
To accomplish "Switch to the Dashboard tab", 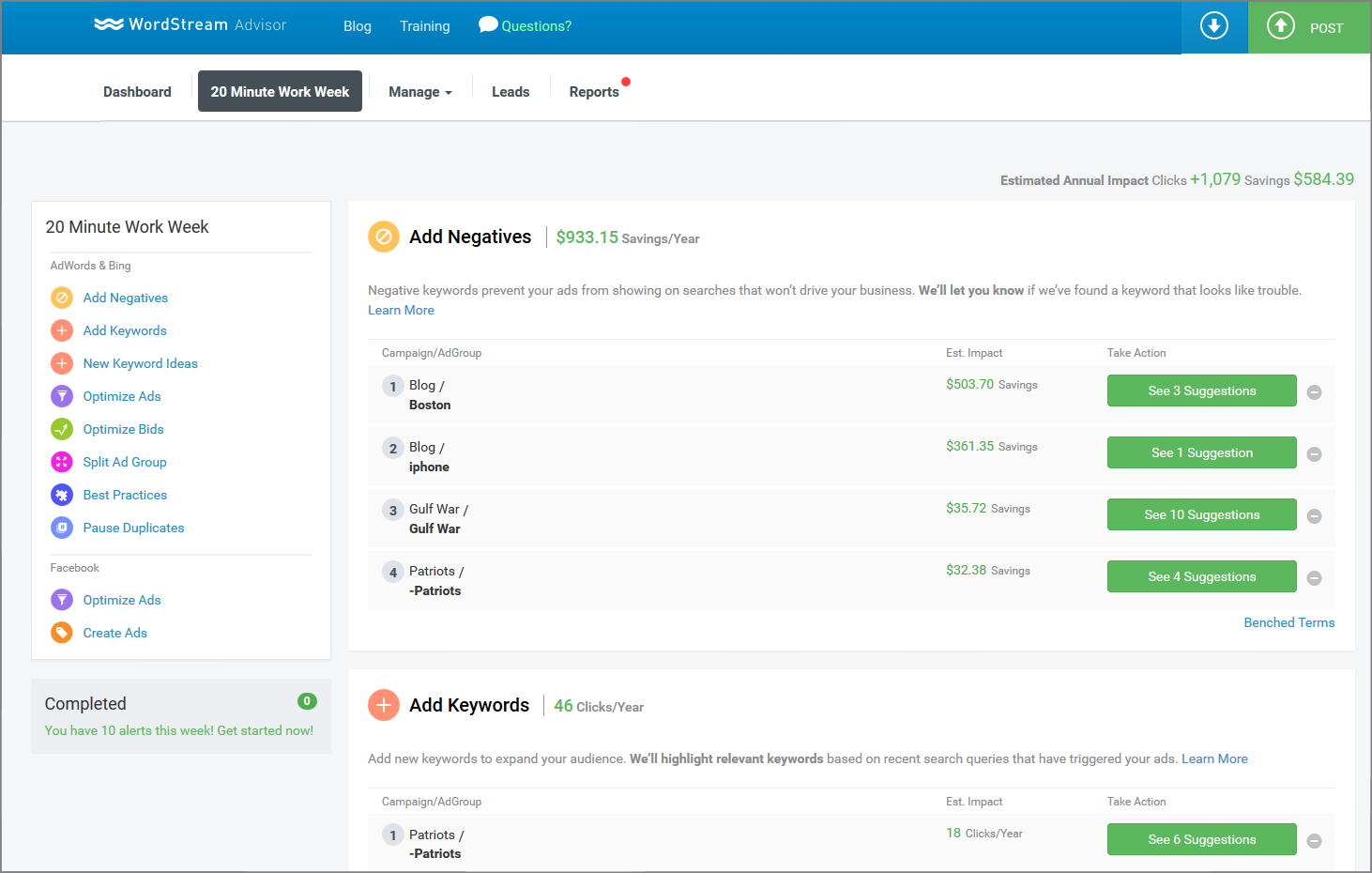I will (137, 92).
